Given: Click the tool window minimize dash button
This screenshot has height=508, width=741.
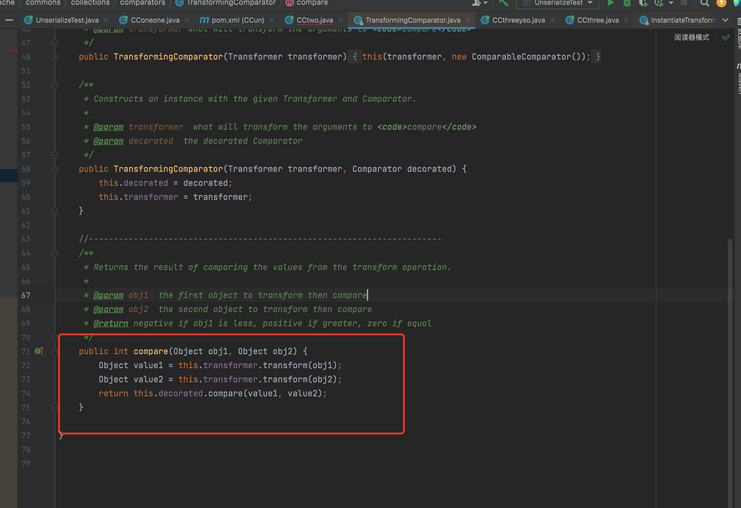Looking at the screenshot, I should pyautogui.click(x=9, y=20).
